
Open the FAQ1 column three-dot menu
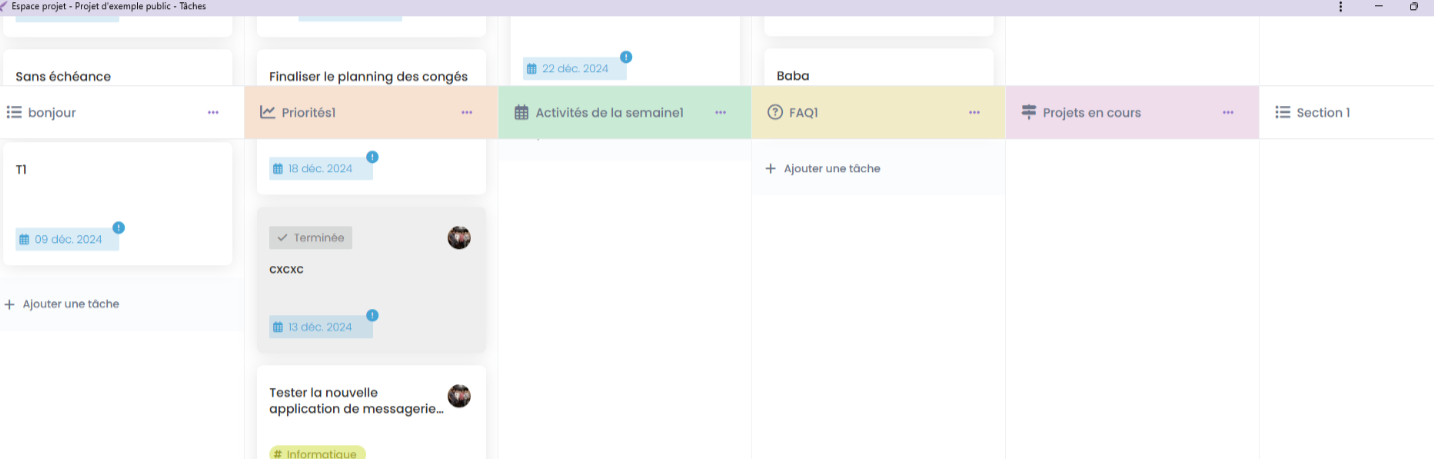point(974,113)
